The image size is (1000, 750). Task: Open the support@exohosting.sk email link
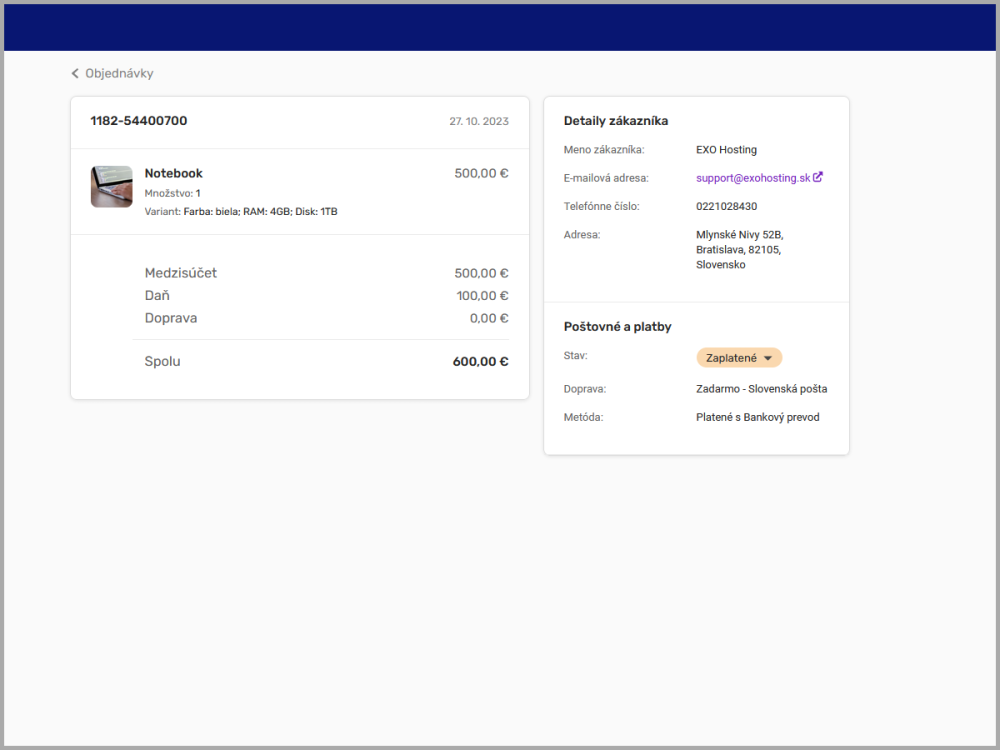point(752,178)
